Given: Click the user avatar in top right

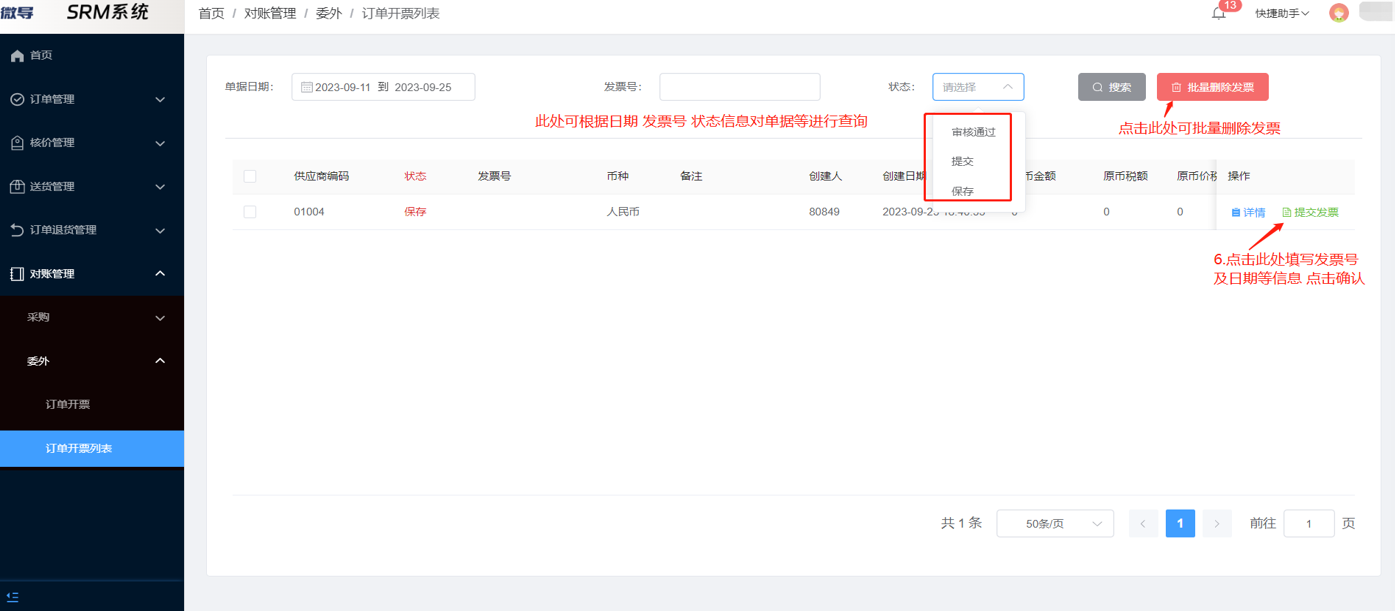Looking at the screenshot, I should pyautogui.click(x=1338, y=14).
